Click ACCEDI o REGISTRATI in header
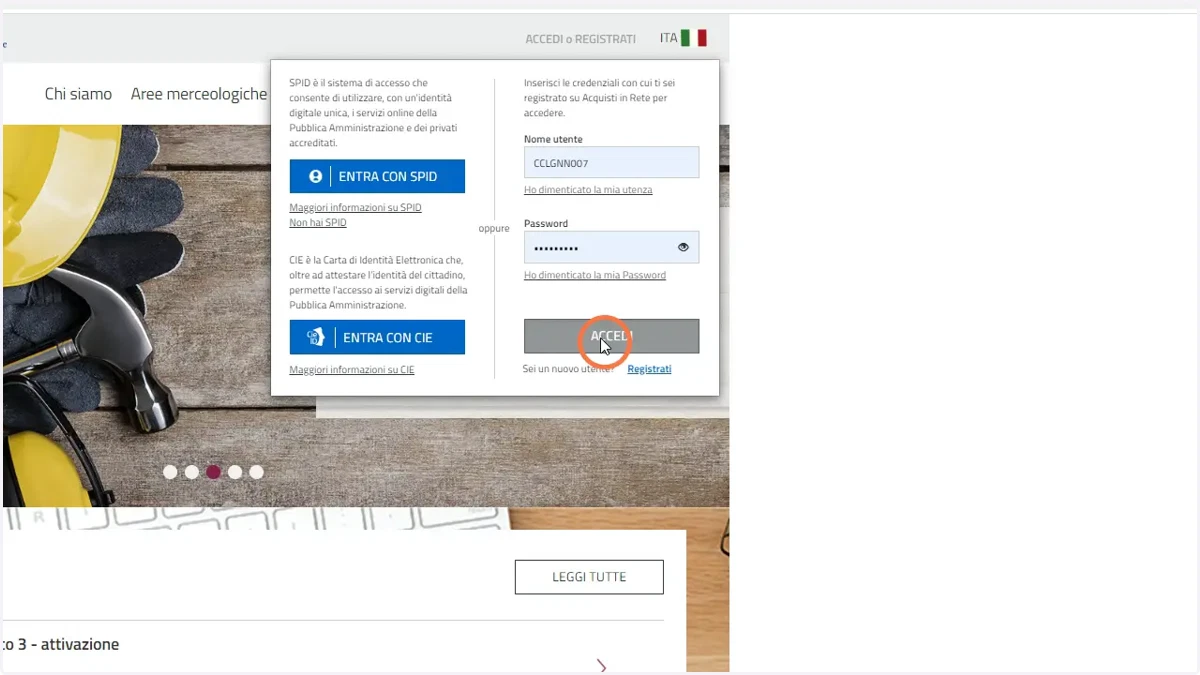The width and height of the screenshot is (1200, 675). [580, 39]
